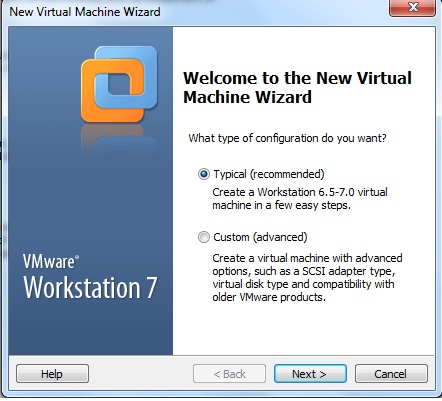The image size is (442, 401).
Task: Click the Cancel button
Action: click(391, 374)
